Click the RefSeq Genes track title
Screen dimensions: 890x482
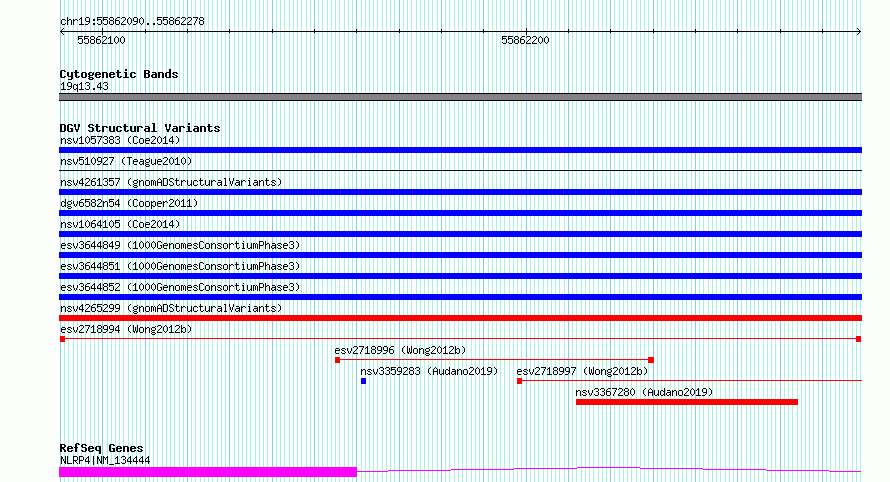pyautogui.click(x=101, y=449)
